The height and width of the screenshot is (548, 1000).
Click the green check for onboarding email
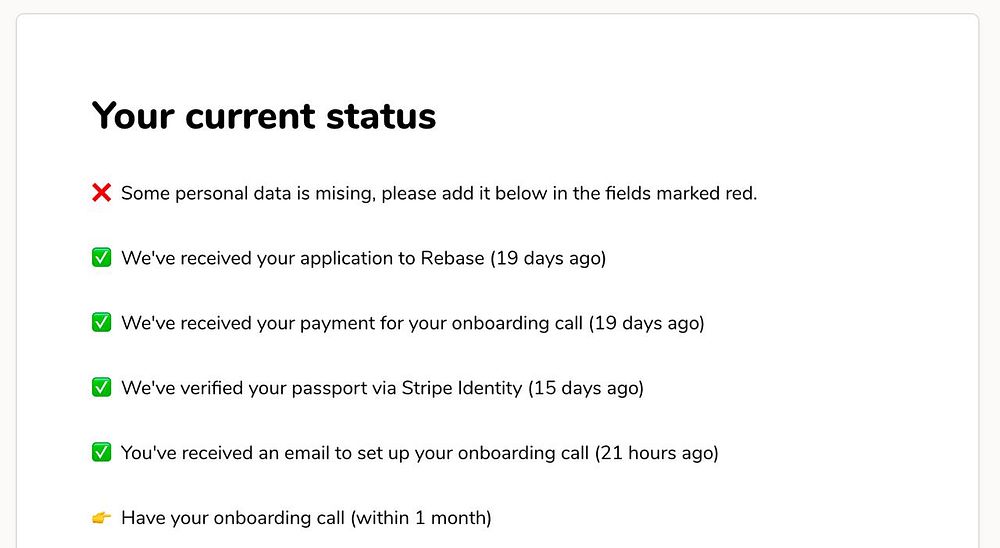pyautogui.click(x=101, y=452)
